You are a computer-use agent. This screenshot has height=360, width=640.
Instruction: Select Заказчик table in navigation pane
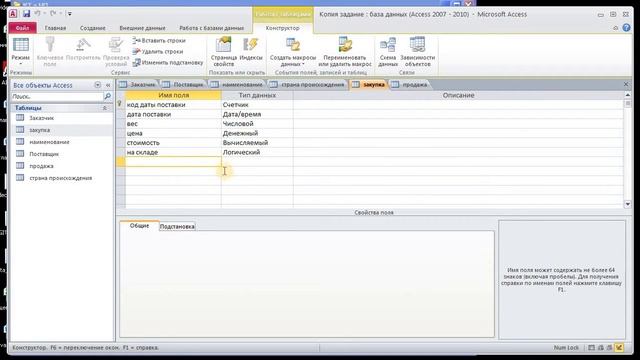(41, 118)
